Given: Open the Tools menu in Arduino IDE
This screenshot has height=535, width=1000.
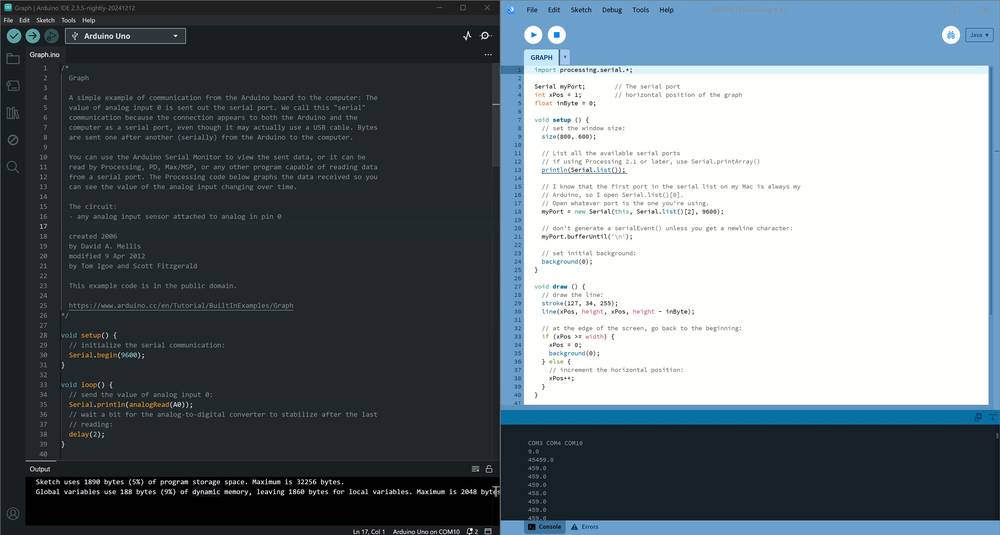Looking at the screenshot, I should point(68,20).
